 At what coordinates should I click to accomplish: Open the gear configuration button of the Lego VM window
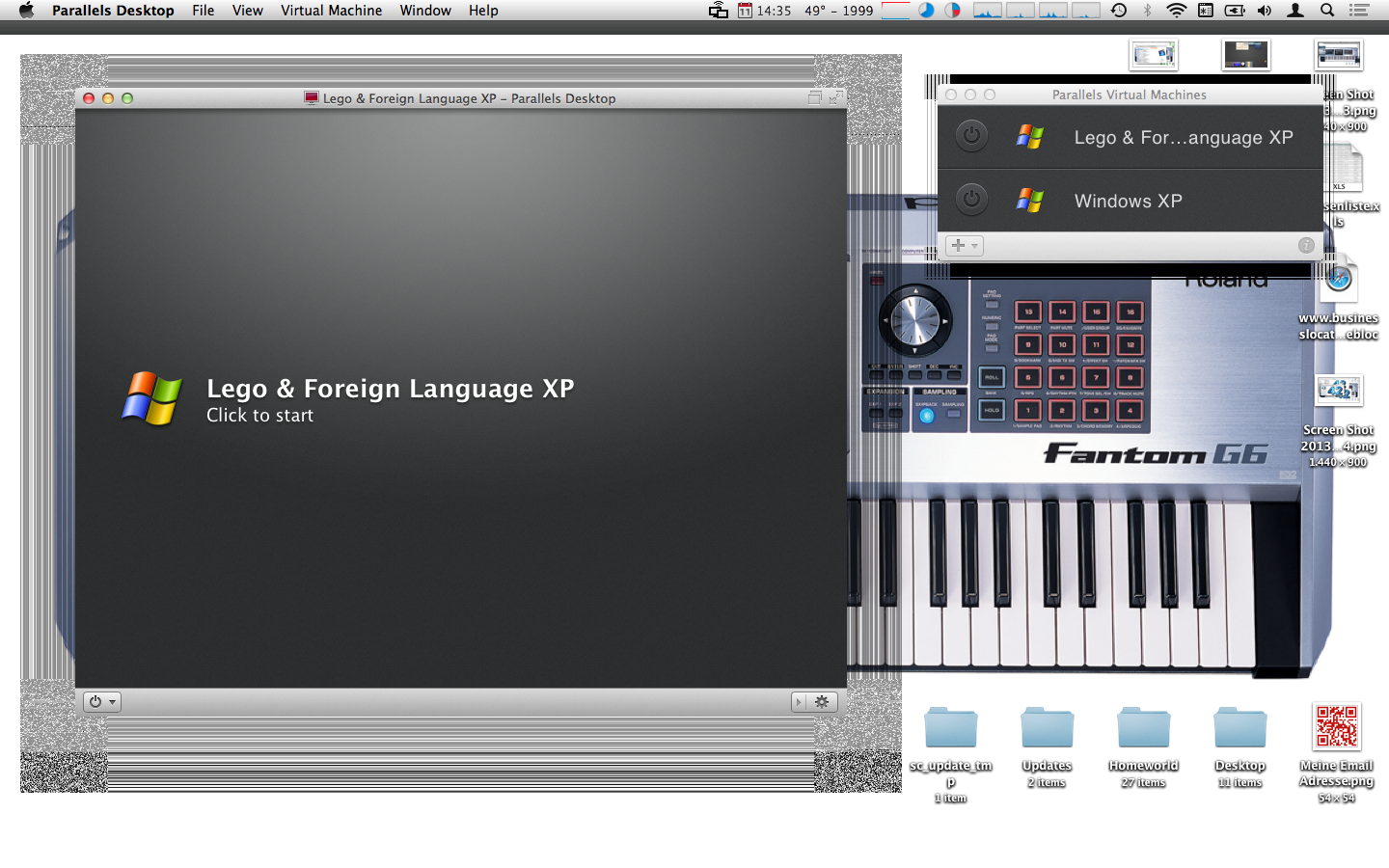pyautogui.click(x=822, y=702)
